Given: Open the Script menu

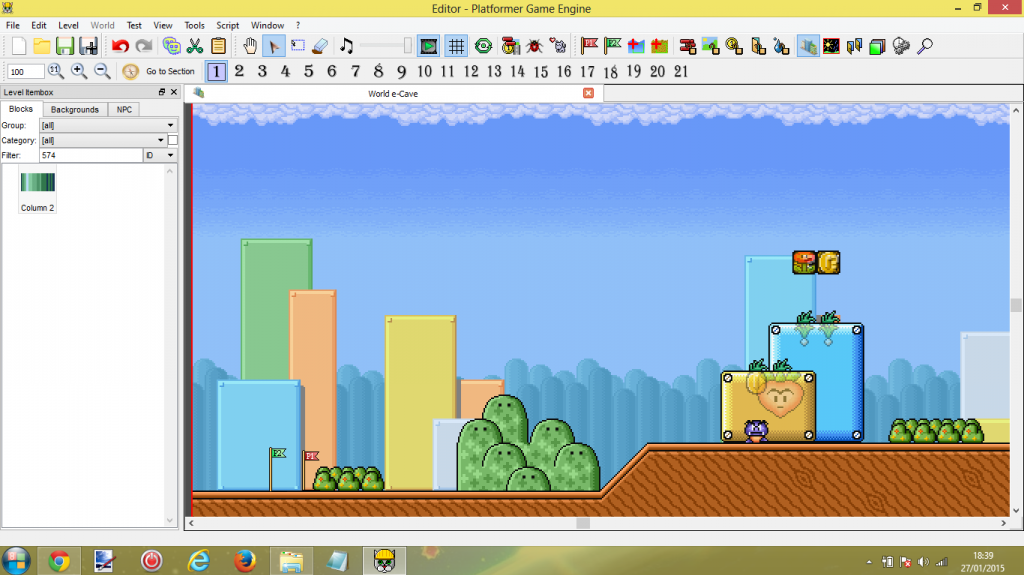Looking at the screenshot, I should point(227,25).
